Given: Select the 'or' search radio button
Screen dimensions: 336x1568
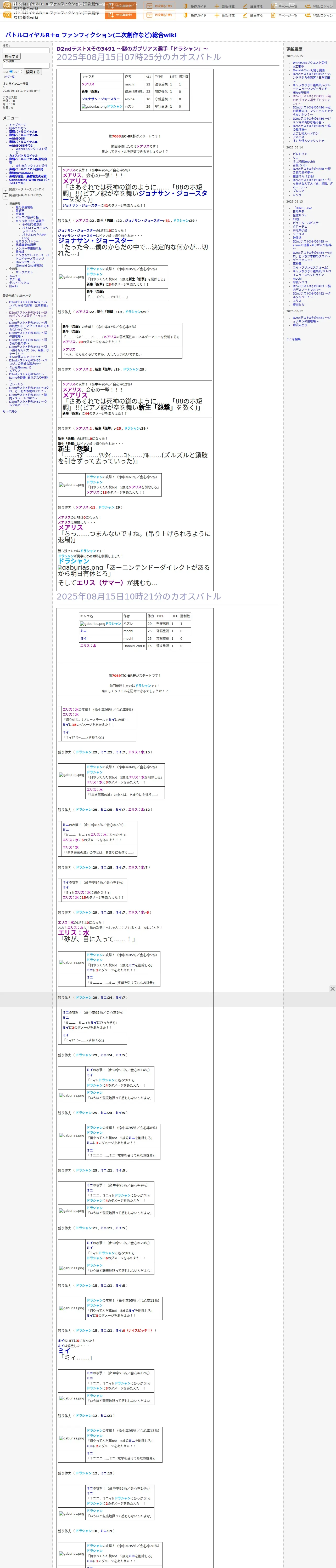Looking at the screenshot, I should 20,71.
